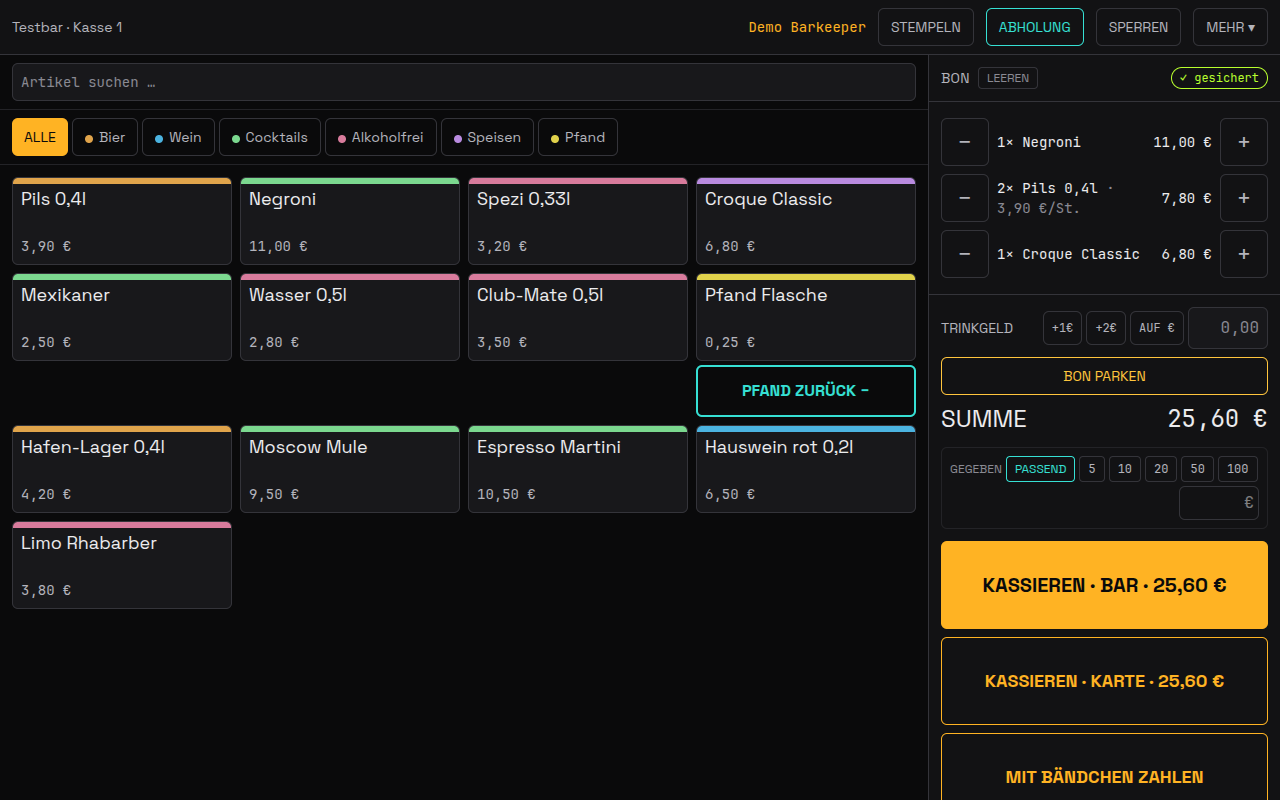Add Hauswein rot 0,2l to the bon
The height and width of the screenshot is (800, 1280).
tap(806, 469)
